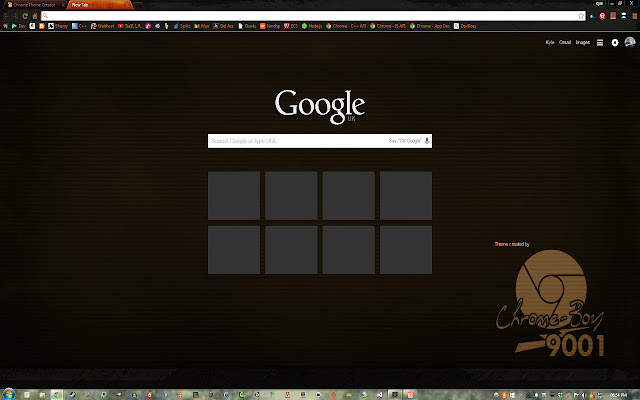Click the taskbar clock

(x=618, y=395)
